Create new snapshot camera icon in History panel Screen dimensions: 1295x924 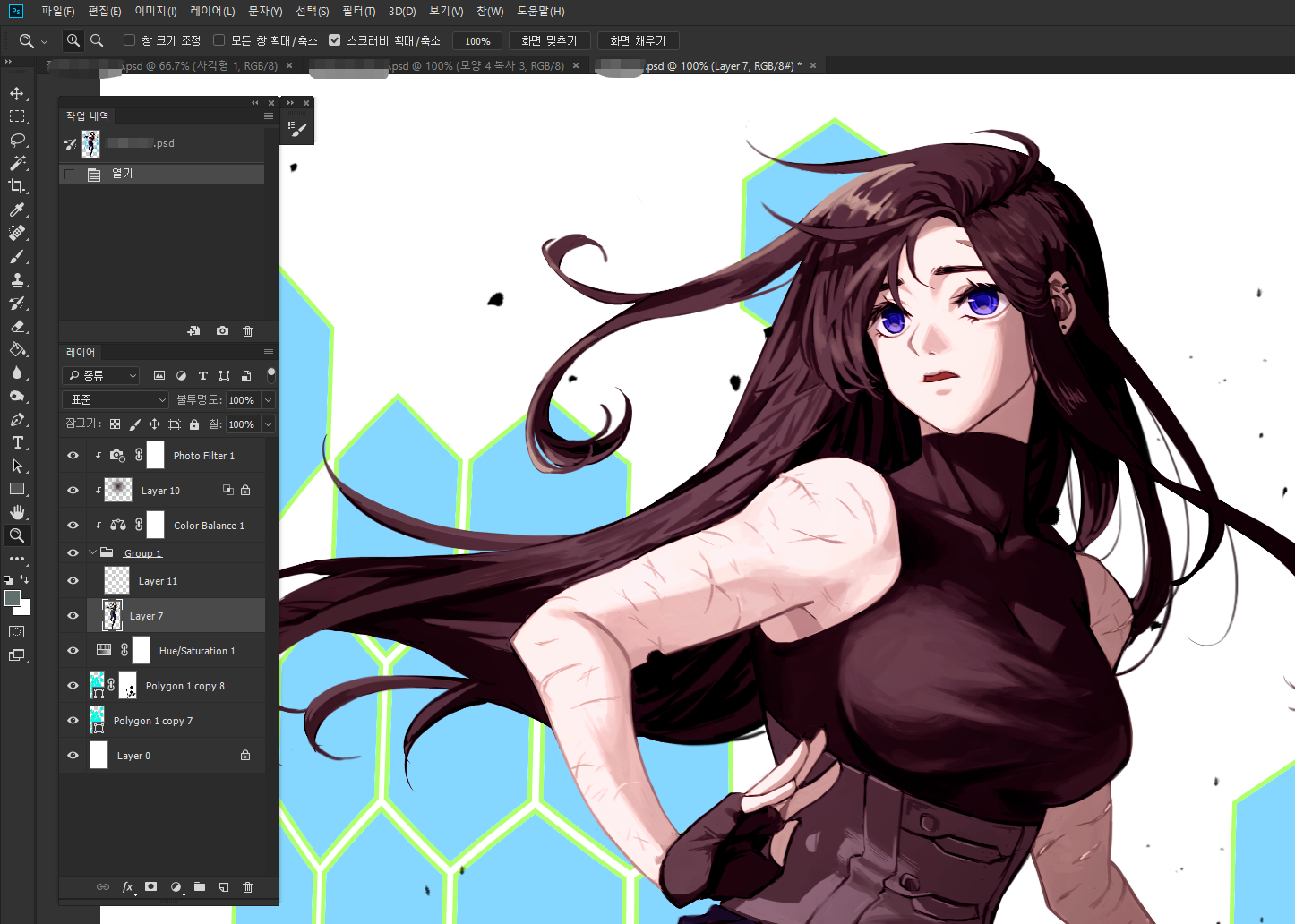pyautogui.click(x=222, y=330)
